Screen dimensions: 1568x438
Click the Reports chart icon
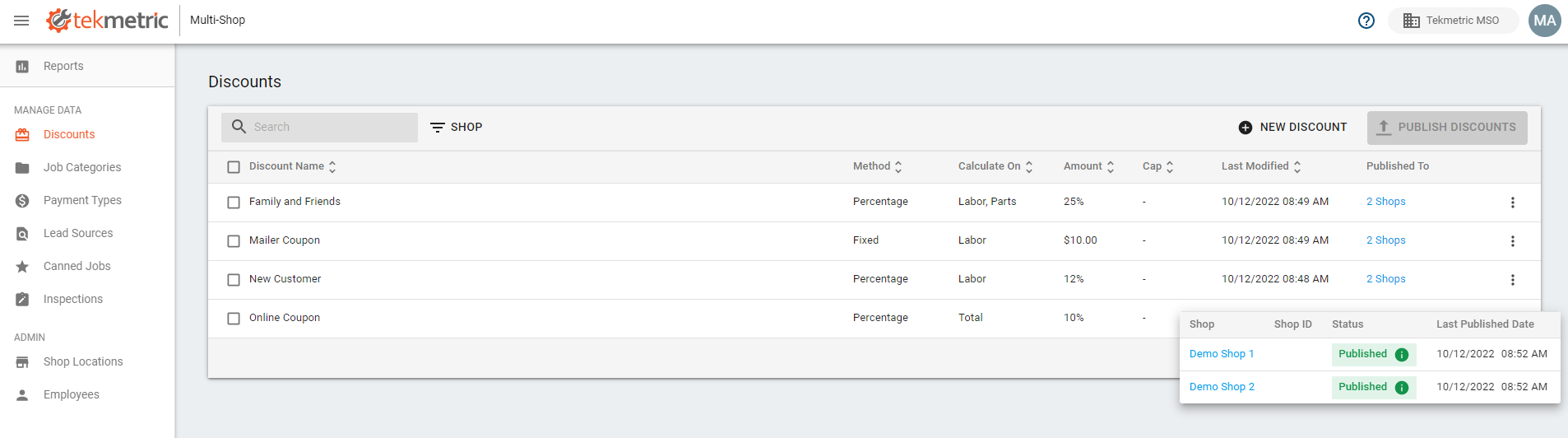click(22, 67)
